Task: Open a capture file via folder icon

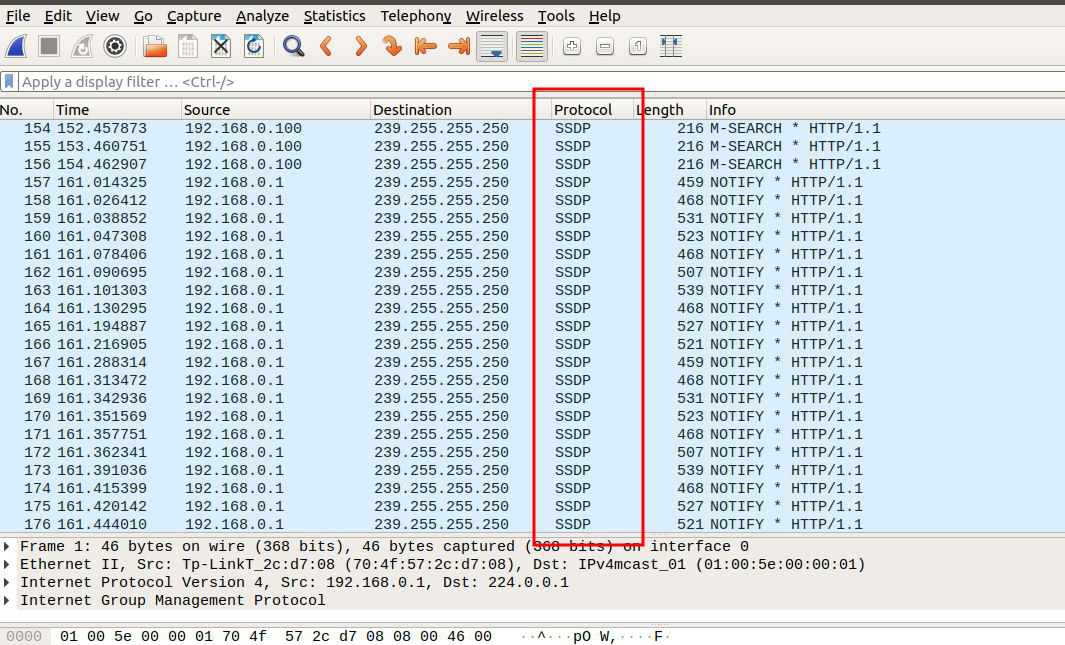Action: tap(155, 46)
